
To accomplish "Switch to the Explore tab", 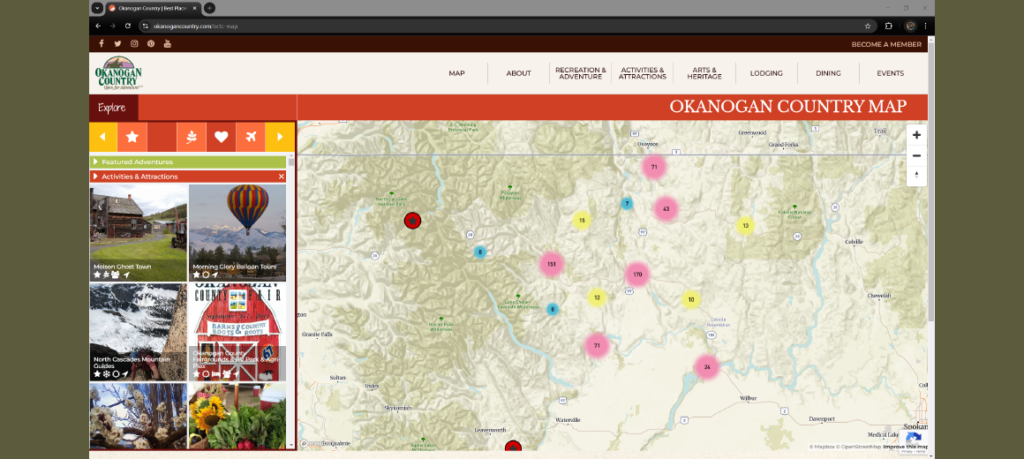I will pyautogui.click(x=111, y=107).
